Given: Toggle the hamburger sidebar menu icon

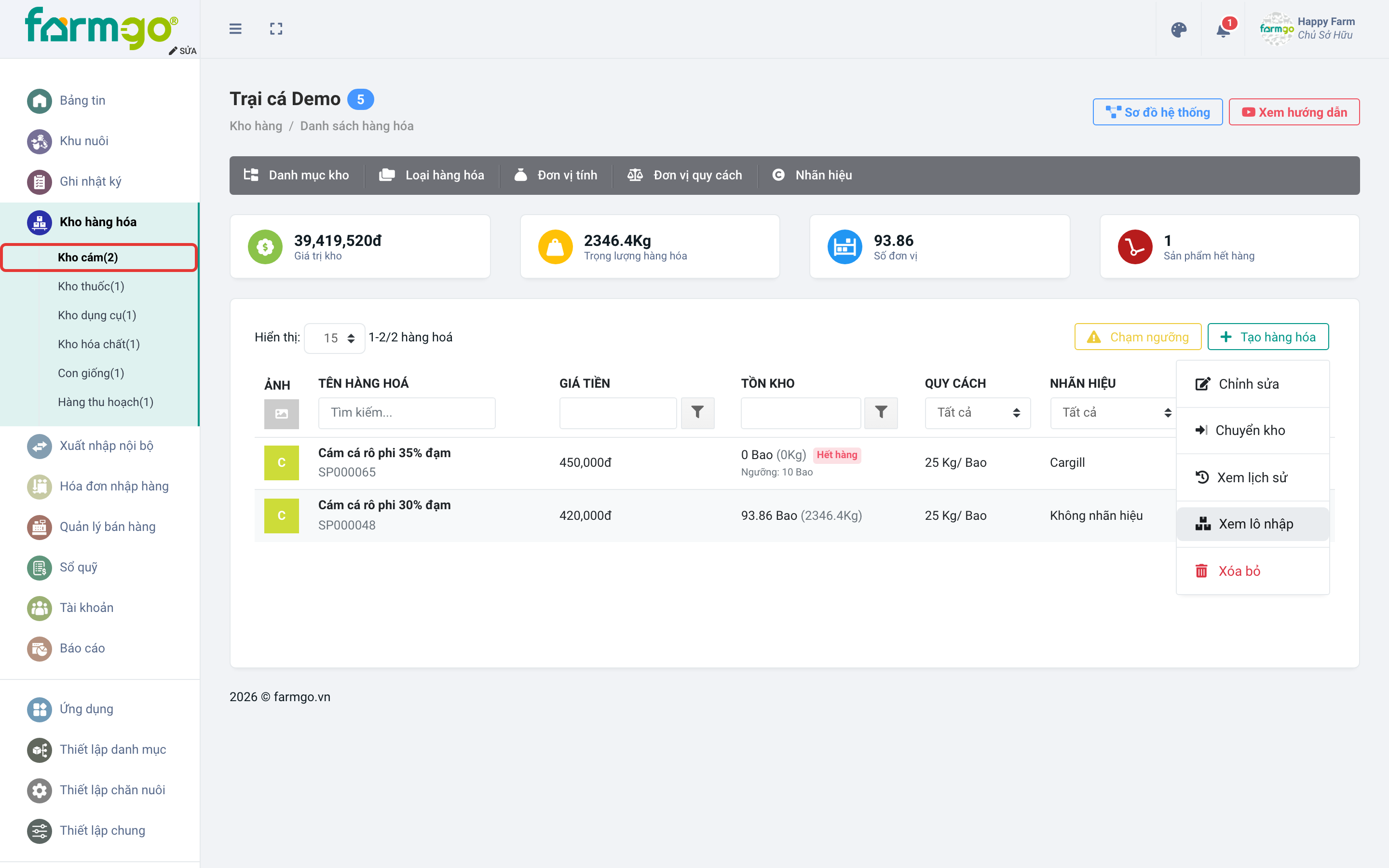Looking at the screenshot, I should point(235,29).
